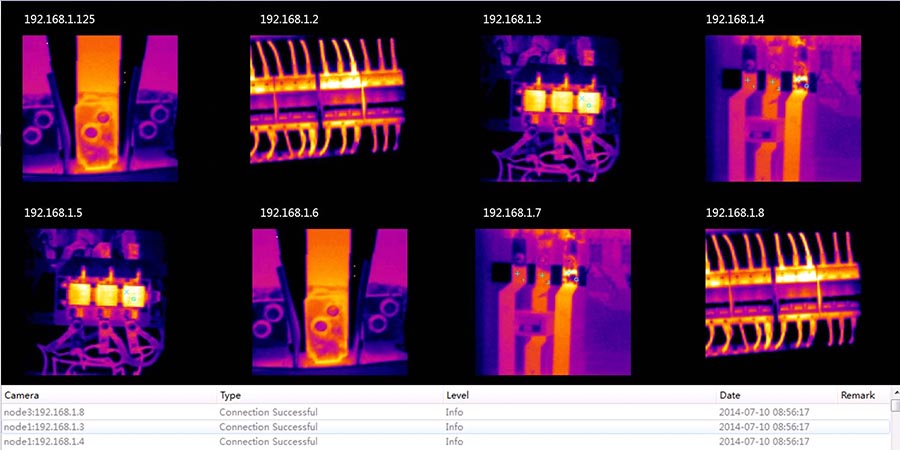Click the 192.168.1.3 thermal camera image

click(554, 108)
